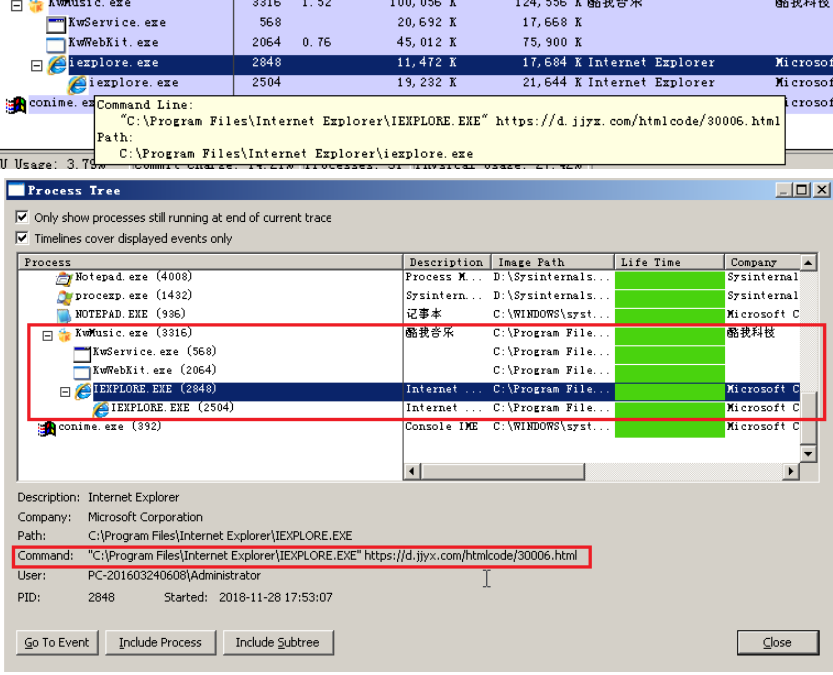Image resolution: width=833 pixels, height=675 pixels.
Task: Toggle Only show processes still running checkbox
Action: point(22,217)
